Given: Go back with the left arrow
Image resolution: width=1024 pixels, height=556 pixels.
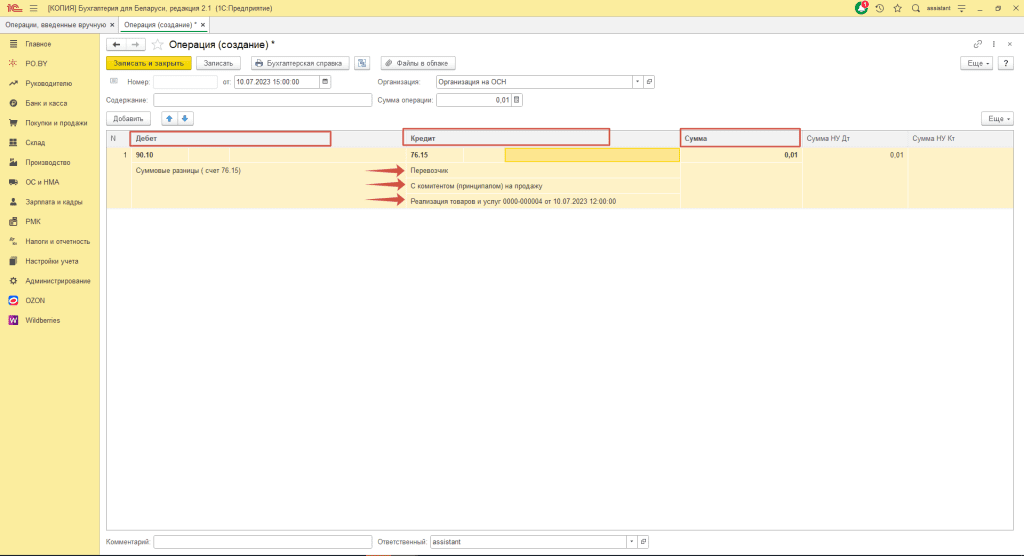Looking at the screenshot, I should pyautogui.click(x=116, y=44).
